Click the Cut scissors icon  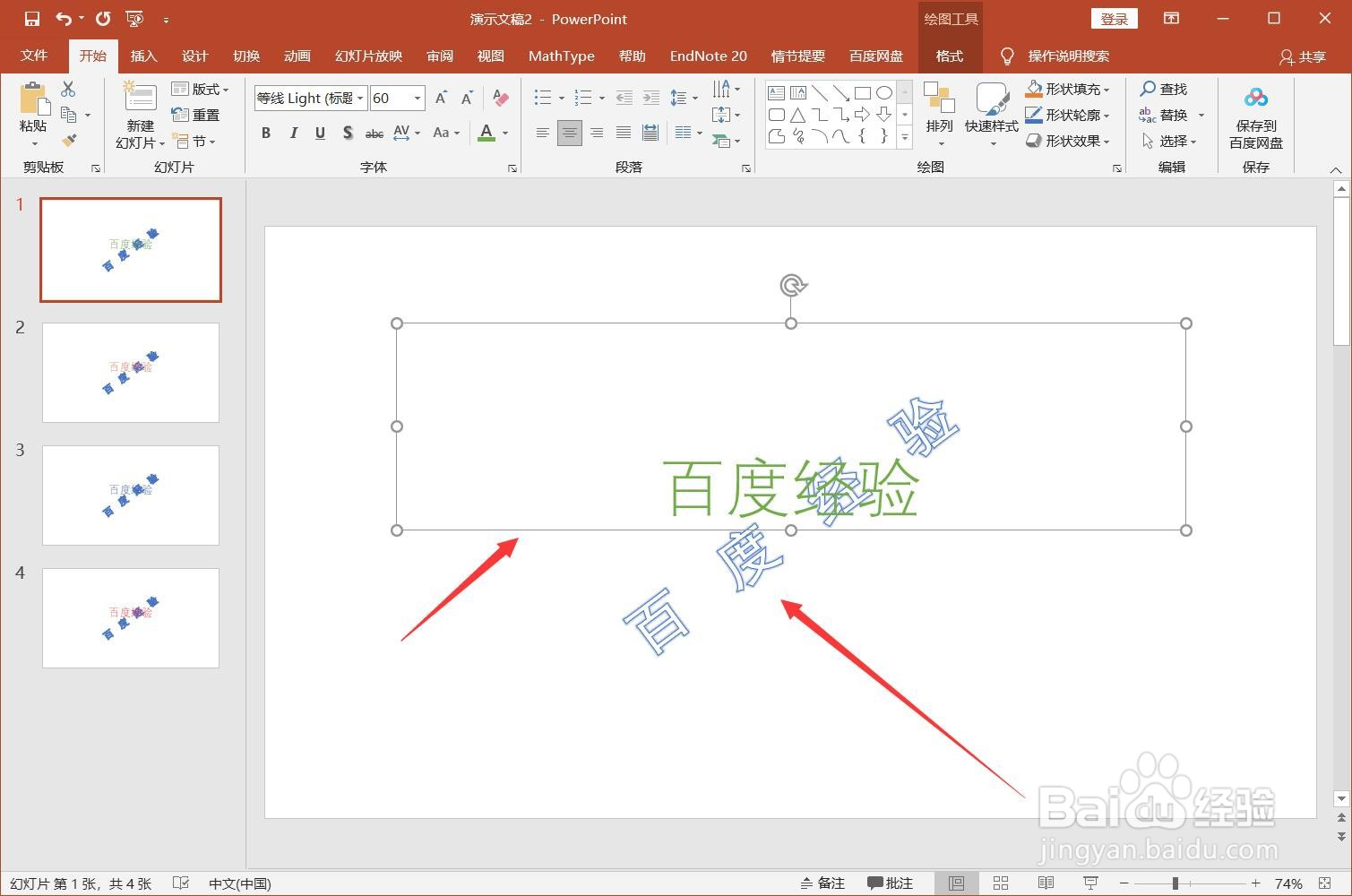[x=68, y=89]
